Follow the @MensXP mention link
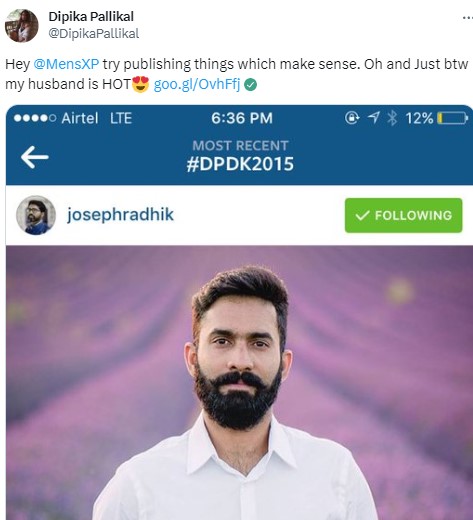The height and width of the screenshot is (520, 473). (66, 64)
